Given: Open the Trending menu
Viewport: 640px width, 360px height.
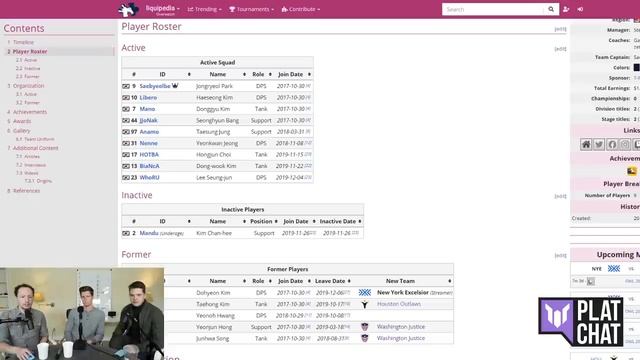Looking at the screenshot, I should tap(204, 9).
